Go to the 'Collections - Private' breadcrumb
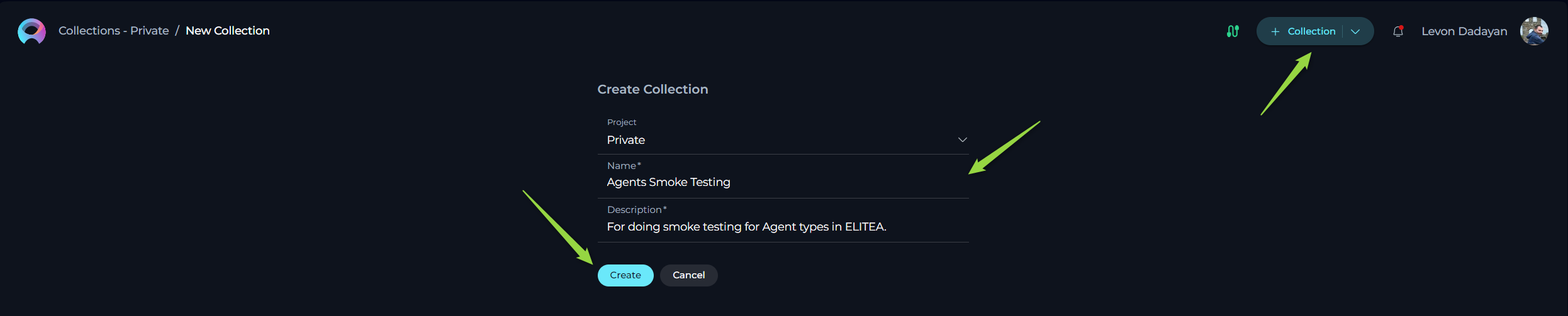The width and height of the screenshot is (1568, 316). click(114, 31)
